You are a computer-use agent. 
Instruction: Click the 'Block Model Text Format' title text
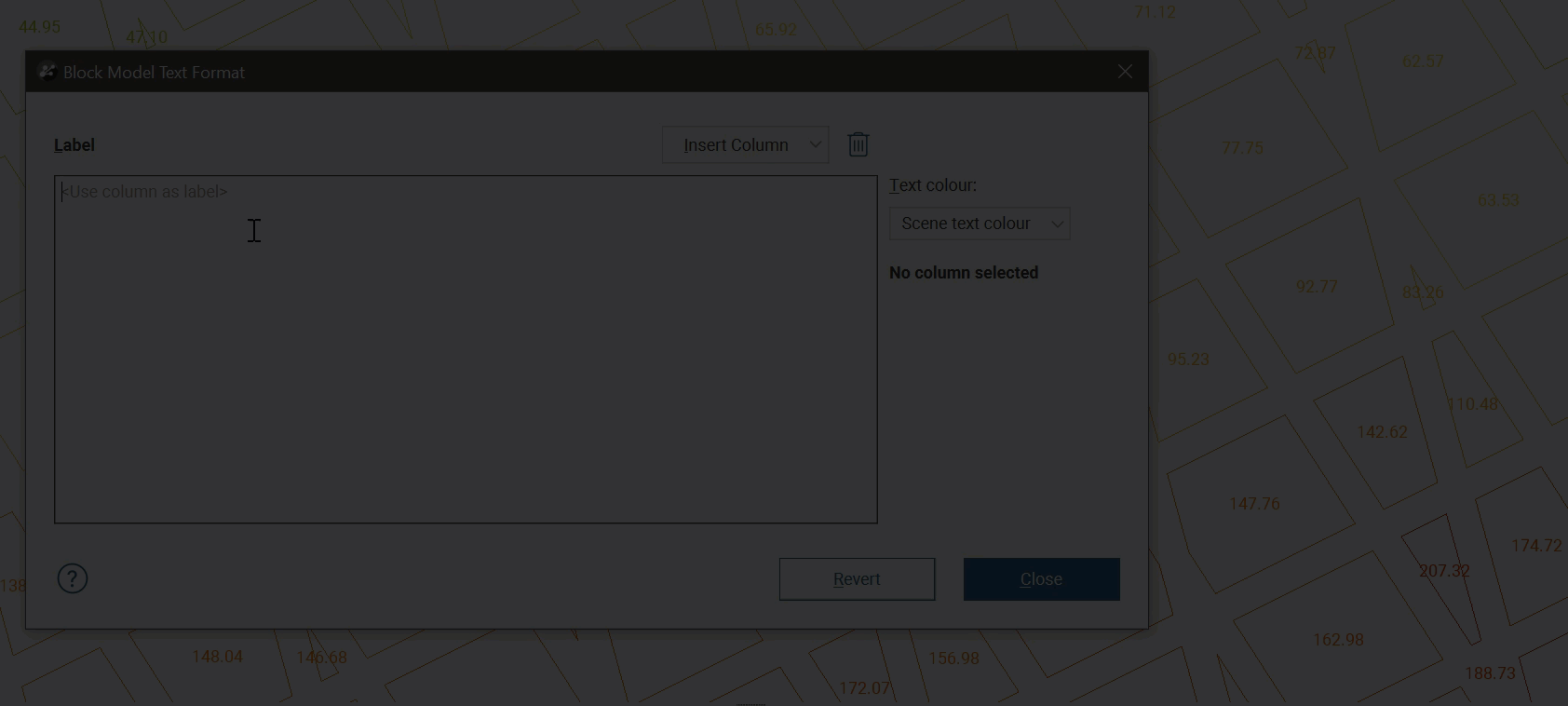pos(154,73)
